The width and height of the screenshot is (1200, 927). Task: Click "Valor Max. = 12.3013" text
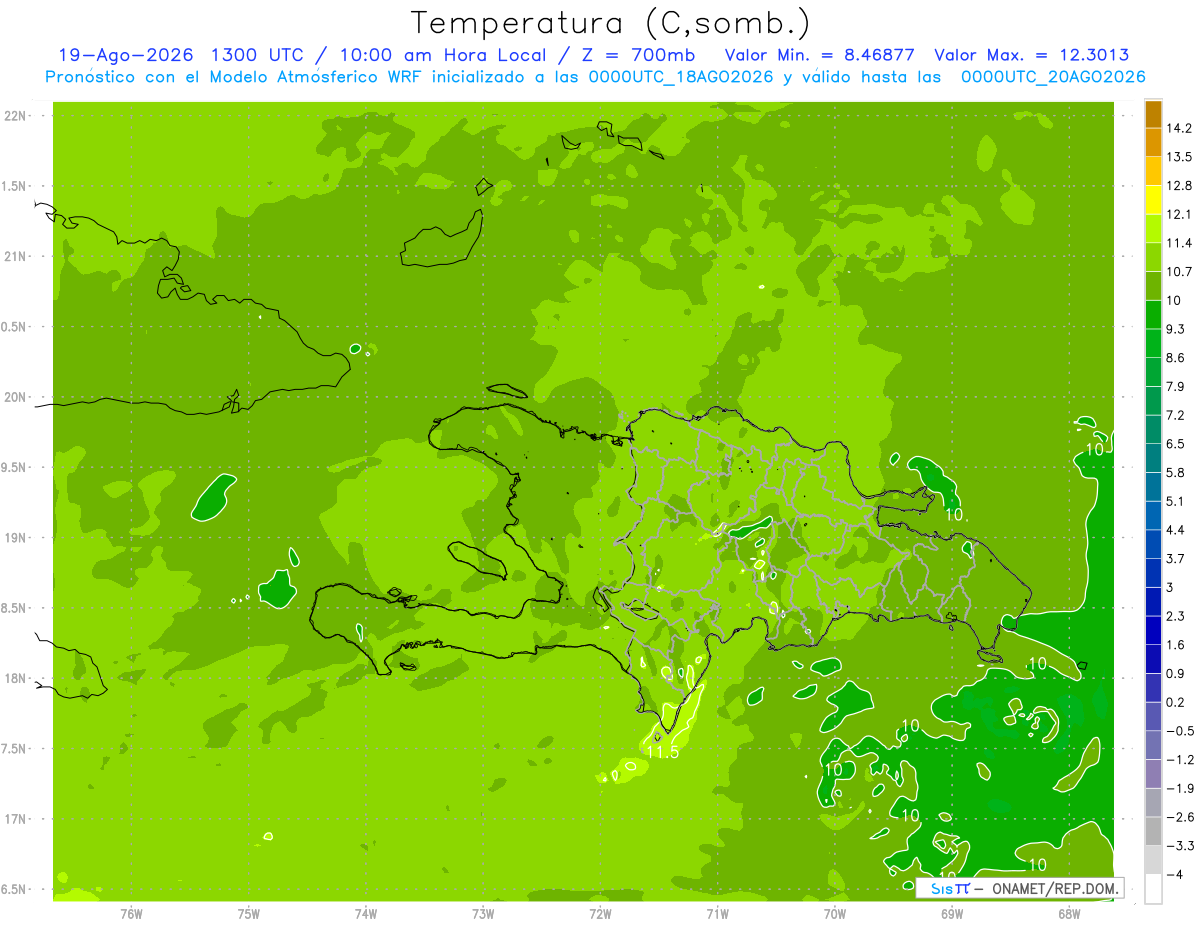click(x=1032, y=56)
